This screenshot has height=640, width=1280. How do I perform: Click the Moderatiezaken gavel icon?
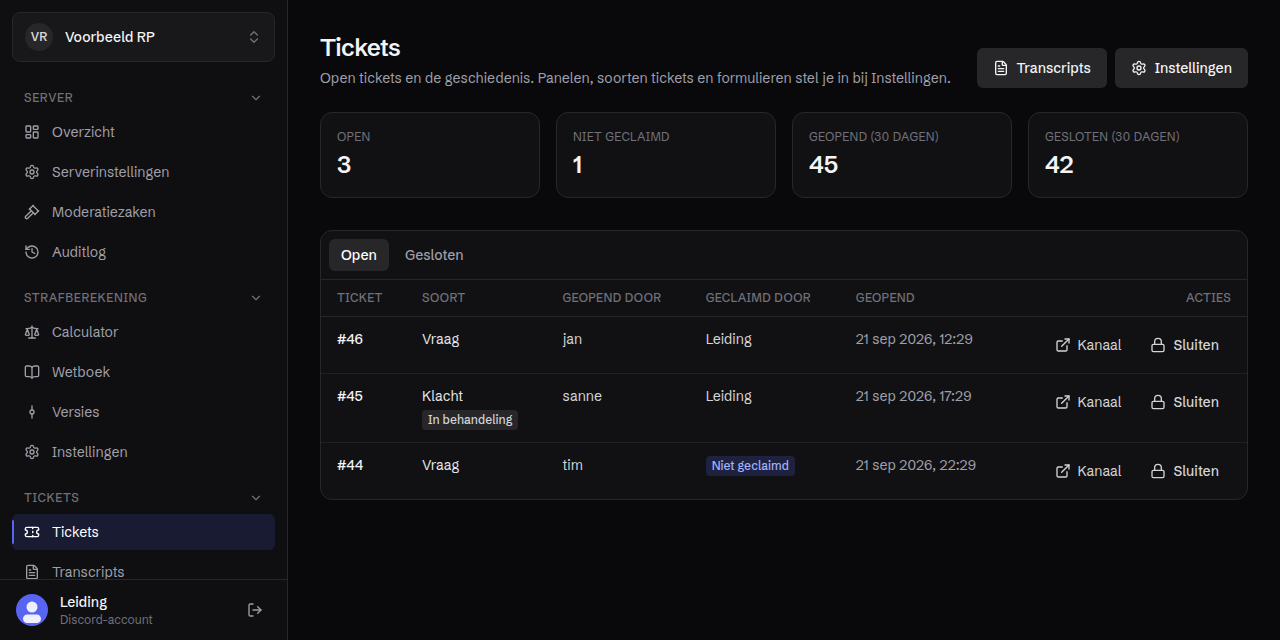coord(32,212)
